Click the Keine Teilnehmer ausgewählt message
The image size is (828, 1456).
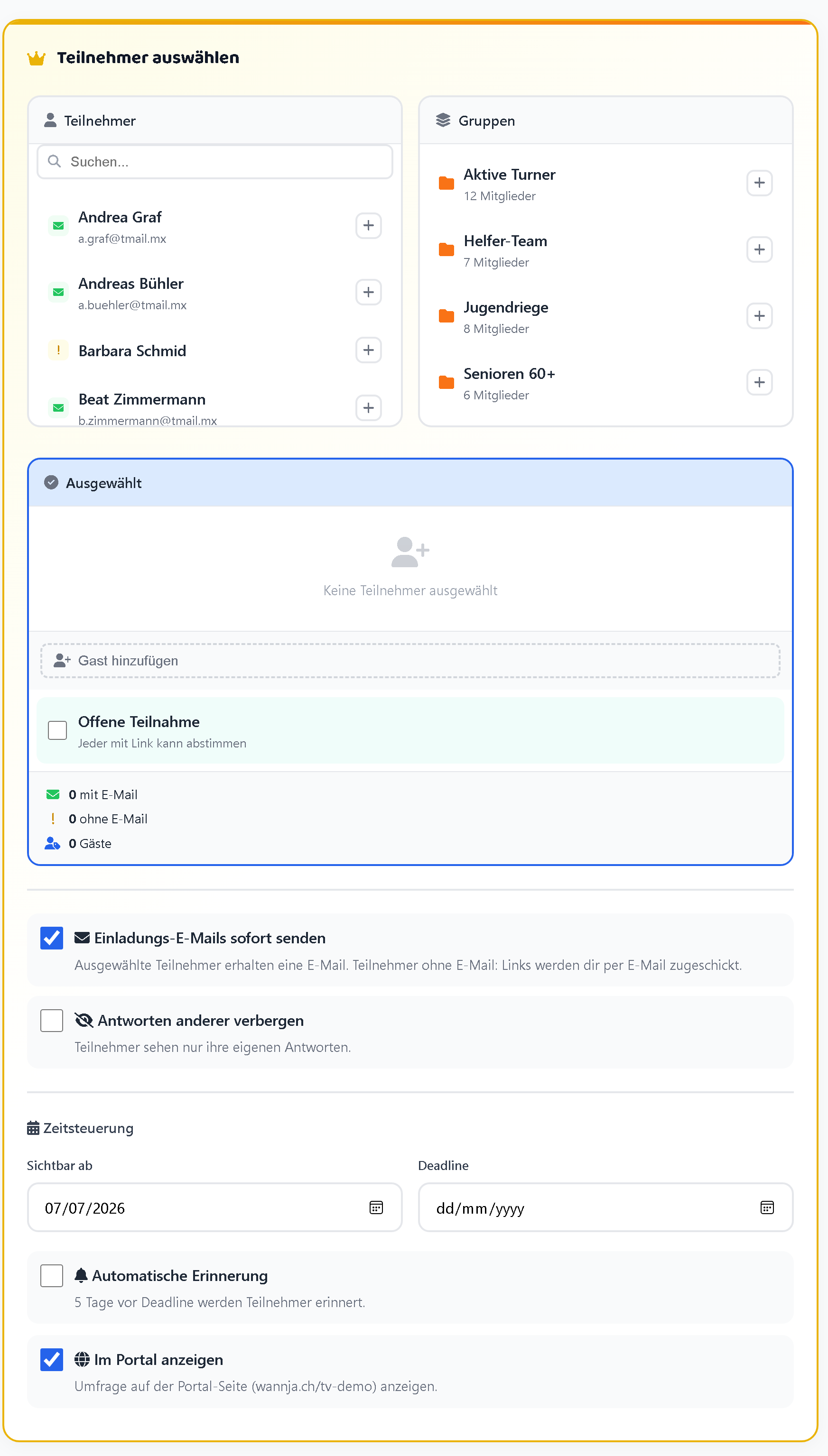pyautogui.click(x=410, y=590)
